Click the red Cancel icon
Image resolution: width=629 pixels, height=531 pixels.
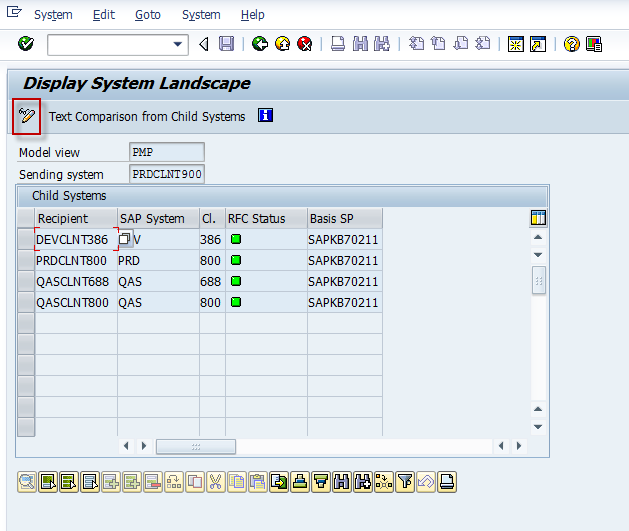[305, 44]
